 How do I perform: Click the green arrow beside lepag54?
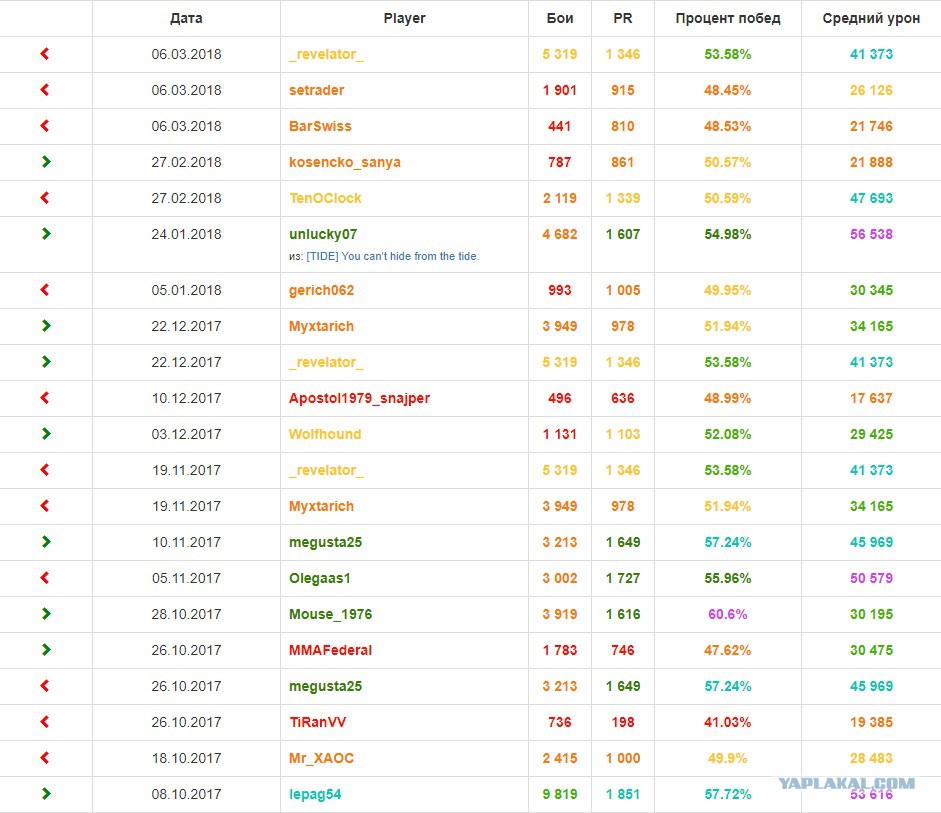[x=46, y=794]
